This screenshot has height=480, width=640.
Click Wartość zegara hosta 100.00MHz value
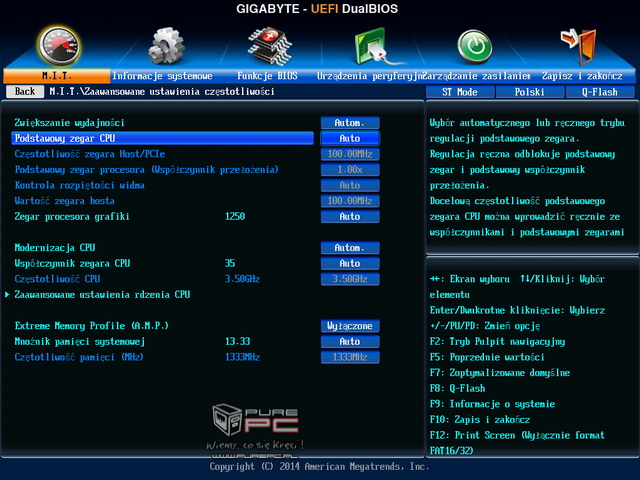pos(350,201)
